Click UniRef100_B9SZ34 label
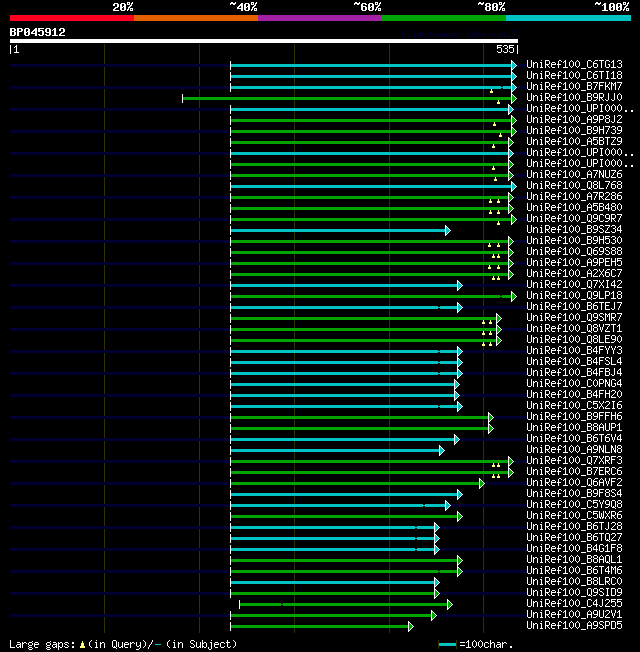 [x=574, y=230]
